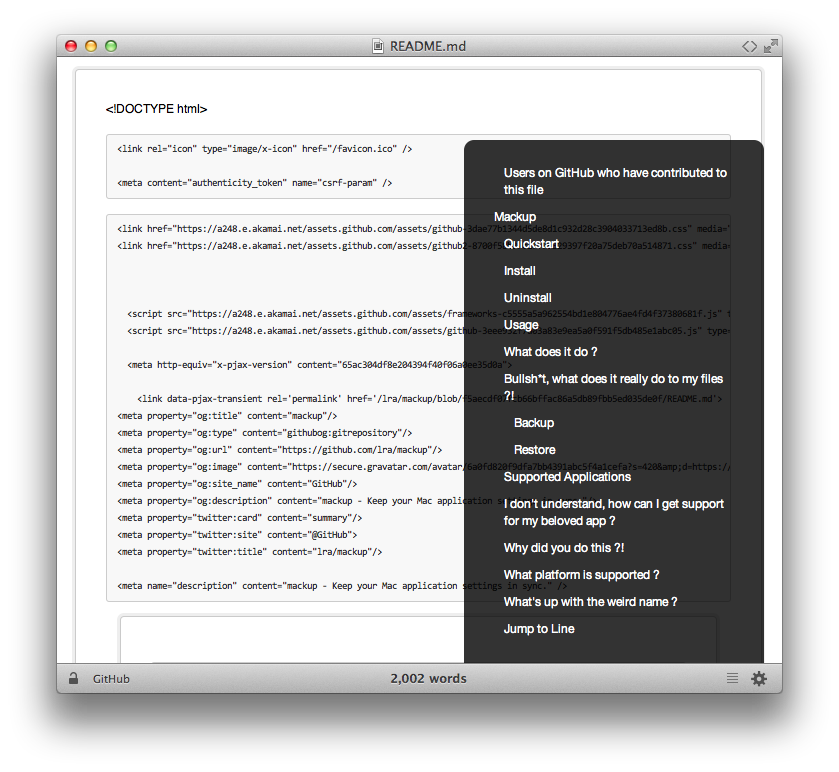Viewport: 839px width, 772px height.
Task: Jump to the Backup subsection
Action: click(534, 423)
